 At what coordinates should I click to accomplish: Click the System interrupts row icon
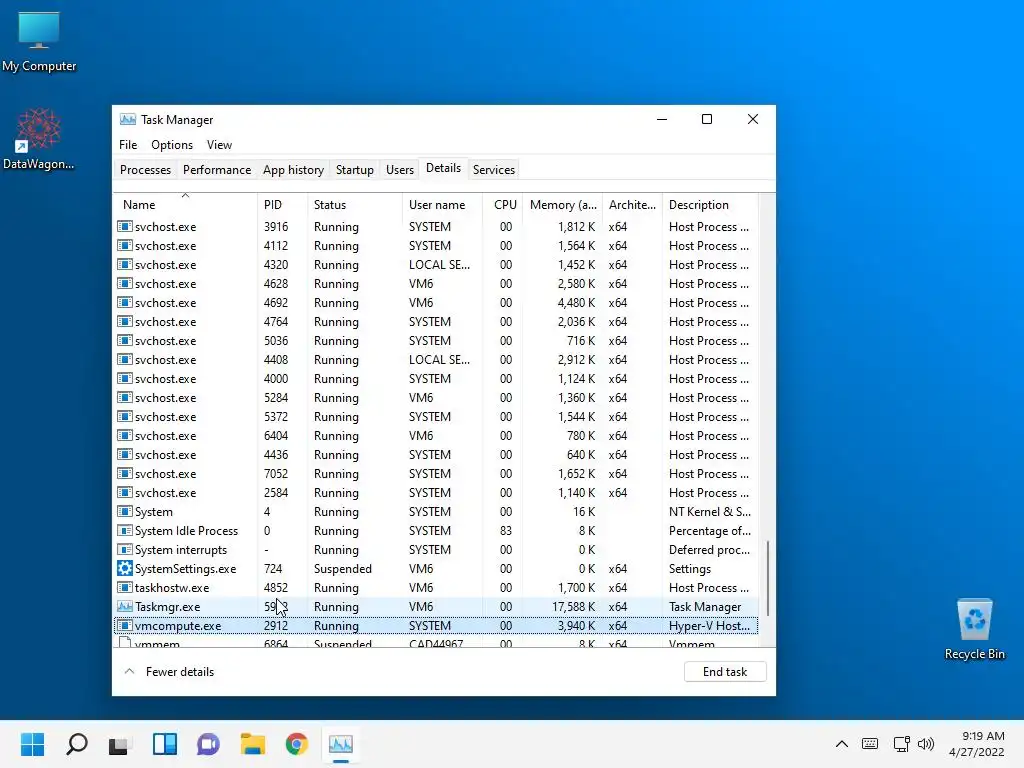pos(125,550)
